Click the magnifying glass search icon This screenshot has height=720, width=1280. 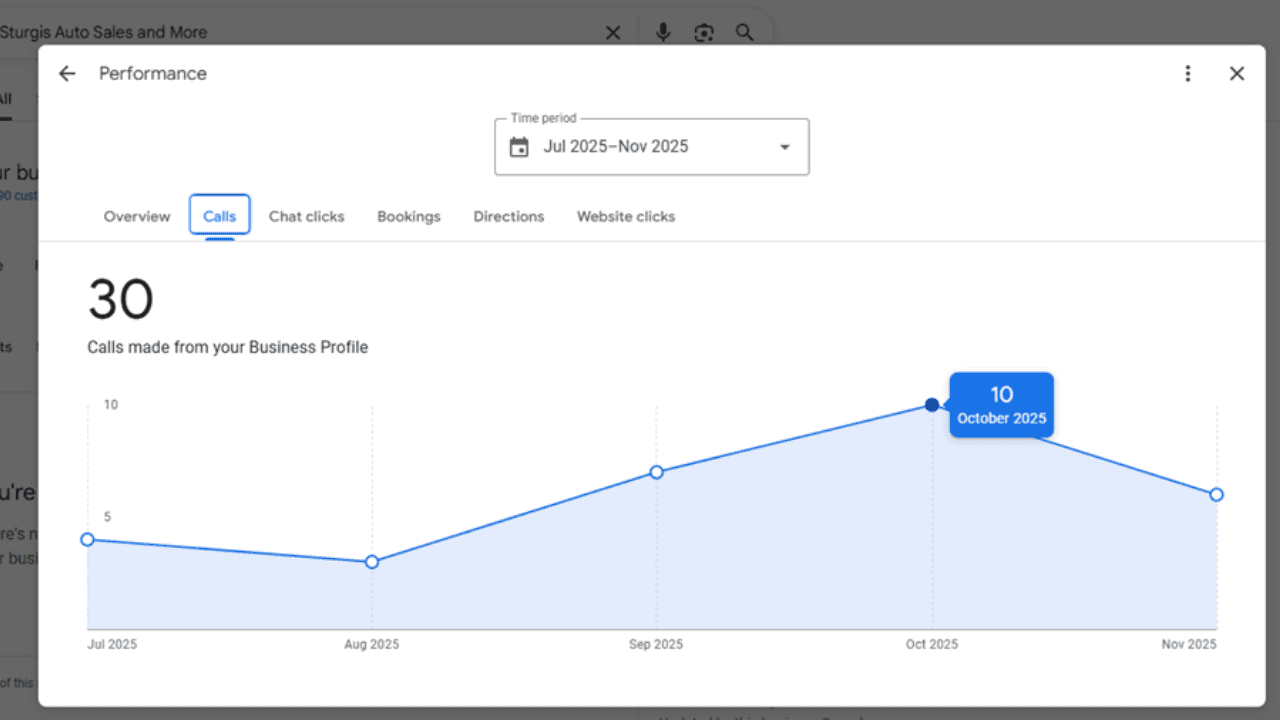(745, 32)
